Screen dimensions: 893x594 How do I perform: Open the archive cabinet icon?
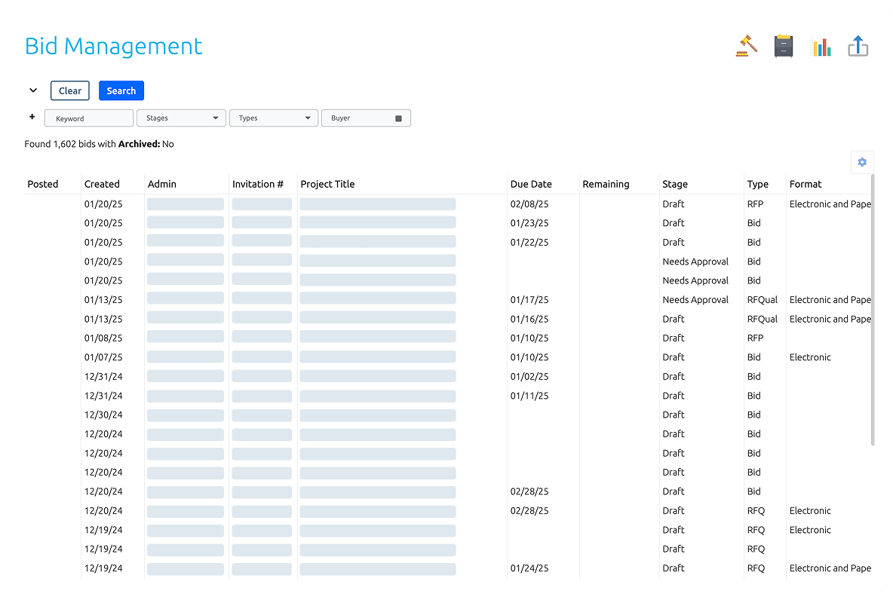(x=784, y=46)
